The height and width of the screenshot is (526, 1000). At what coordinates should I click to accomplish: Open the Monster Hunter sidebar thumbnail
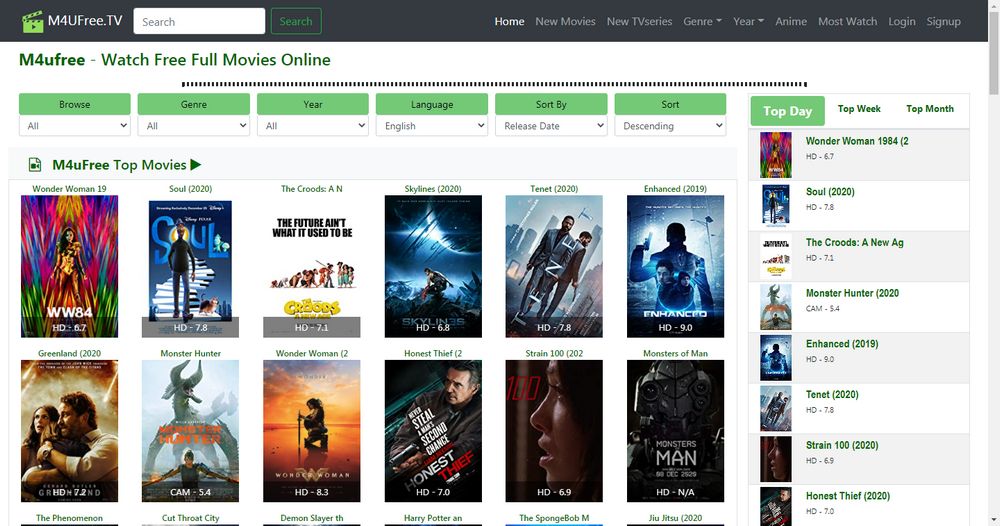(776, 307)
